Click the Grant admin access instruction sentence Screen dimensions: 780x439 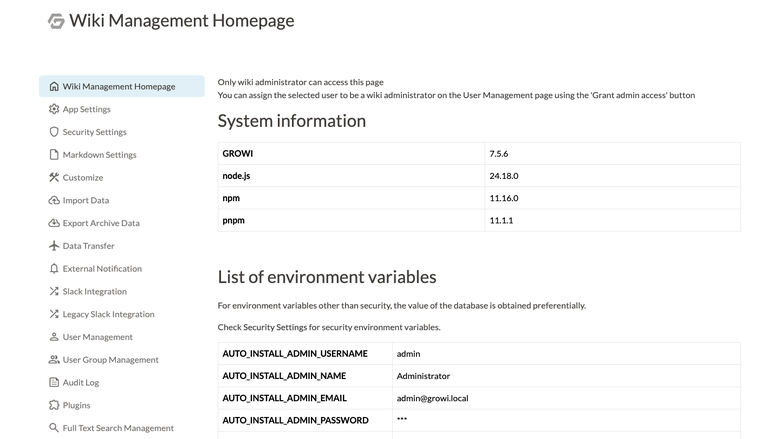tap(456, 95)
